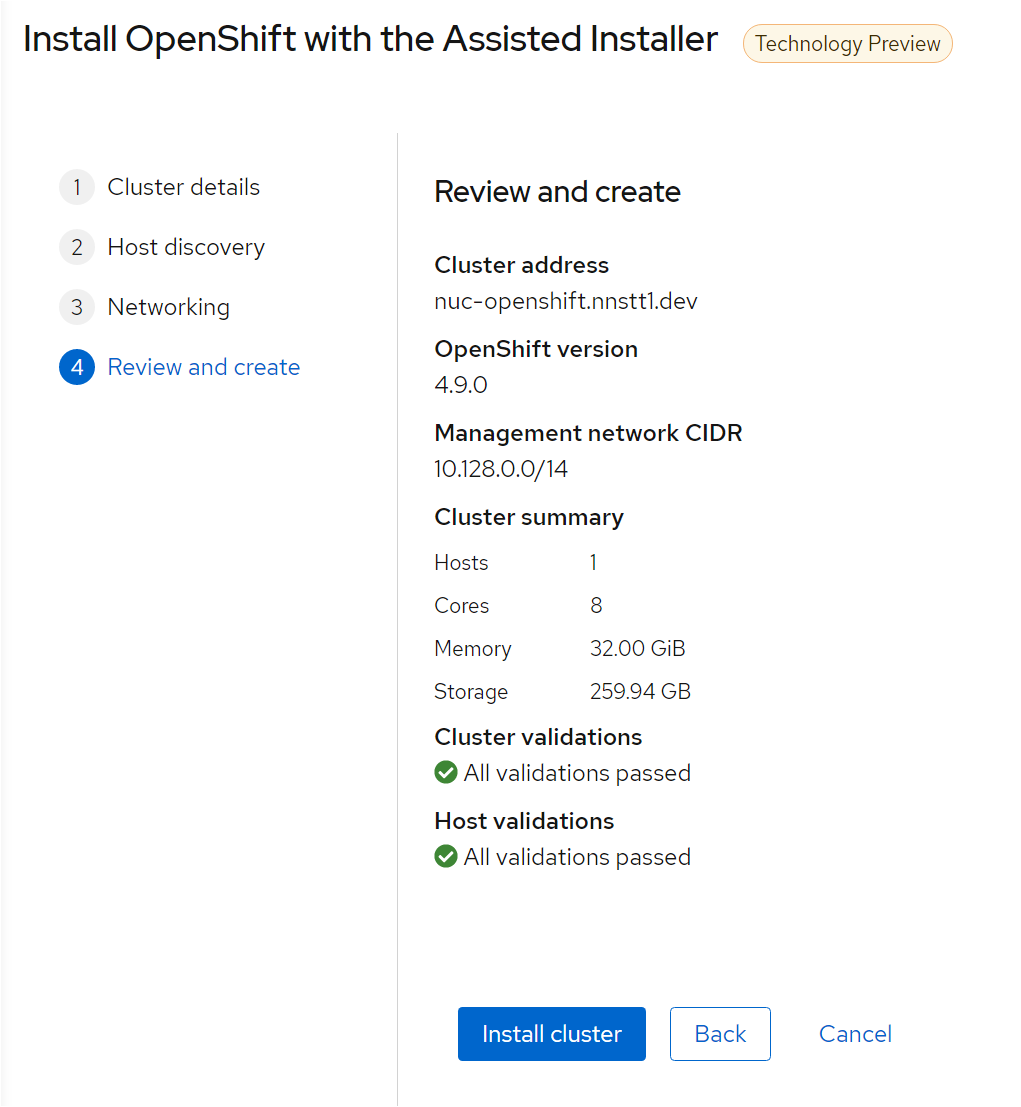The image size is (1021, 1107).
Task: Switch to the Networking step label
Action: (x=169, y=308)
